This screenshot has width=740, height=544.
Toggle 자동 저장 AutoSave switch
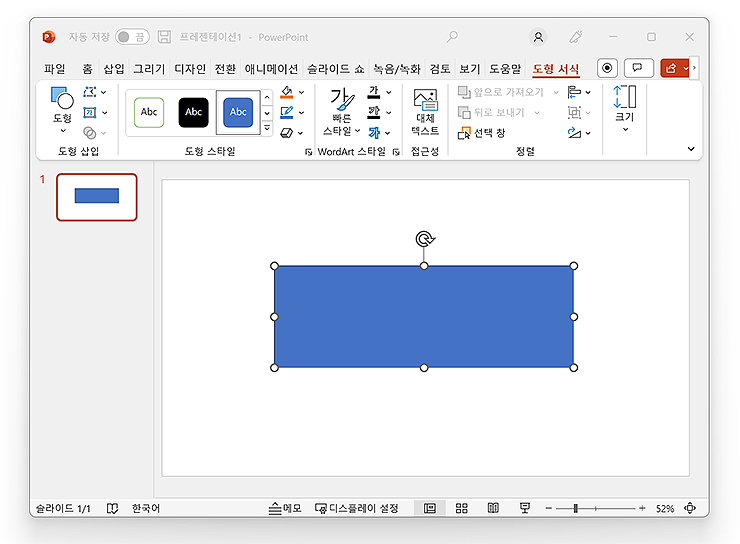point(132,37)
